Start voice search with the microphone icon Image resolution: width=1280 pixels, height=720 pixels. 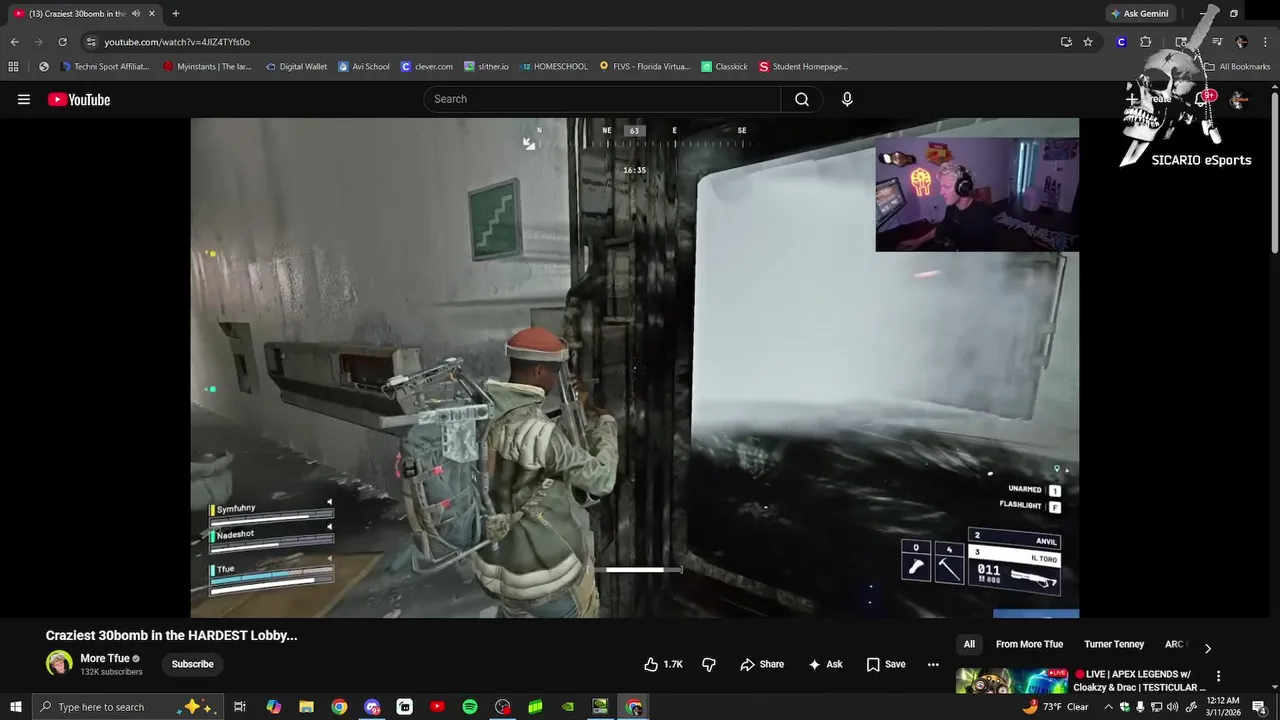pyautogui.click(x=847, y=99)
